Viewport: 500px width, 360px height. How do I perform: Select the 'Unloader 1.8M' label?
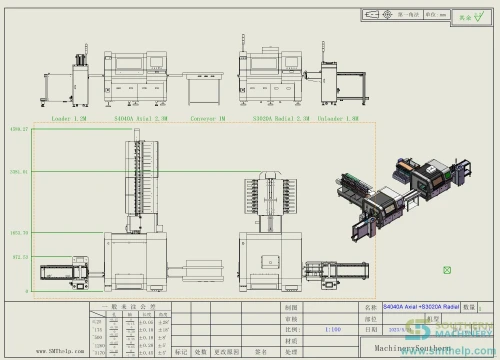coord(338,118)
